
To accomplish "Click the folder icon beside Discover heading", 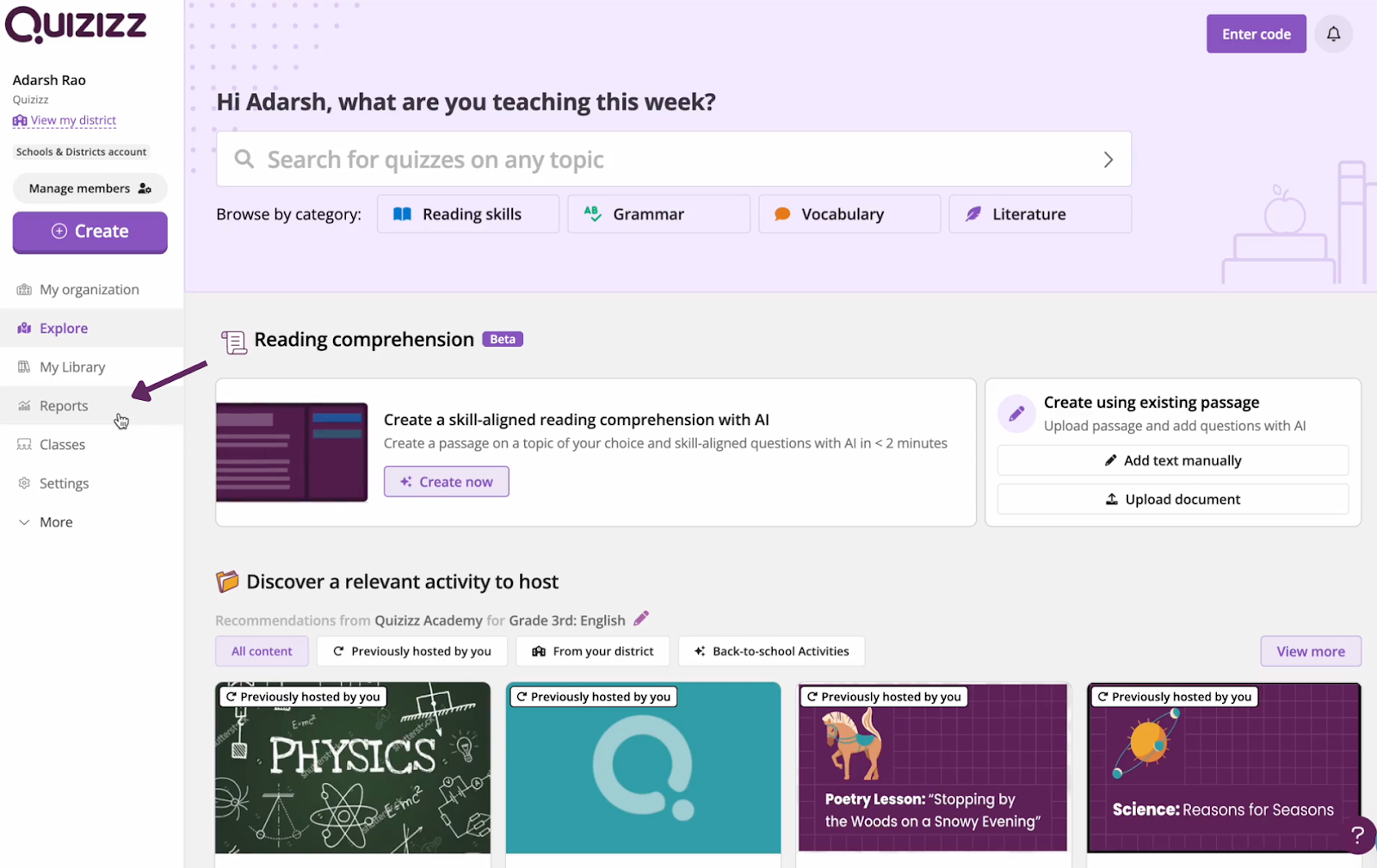I will click(227, 582).
